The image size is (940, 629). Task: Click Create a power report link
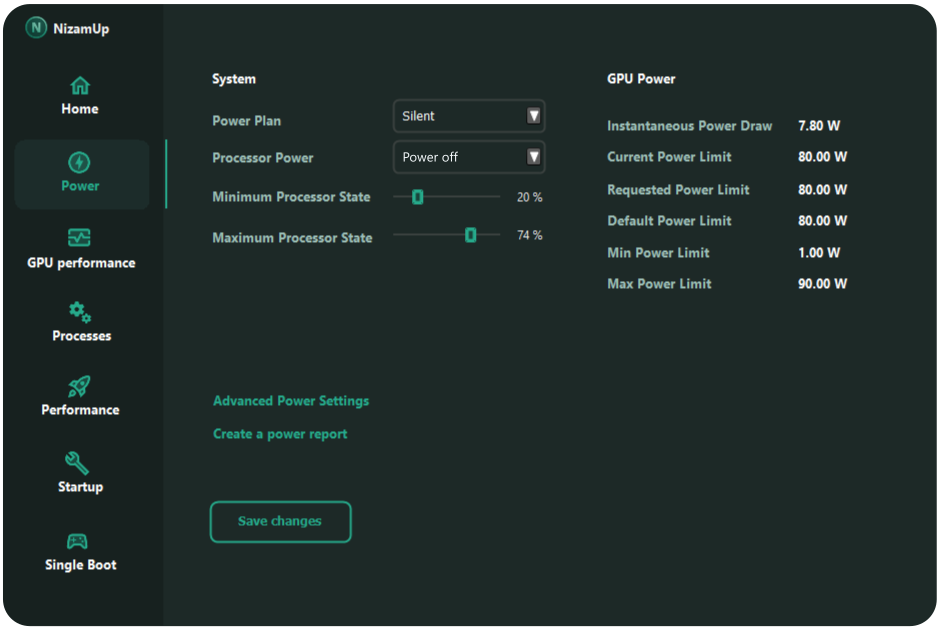pyautogui.click(x=280, y=434)
